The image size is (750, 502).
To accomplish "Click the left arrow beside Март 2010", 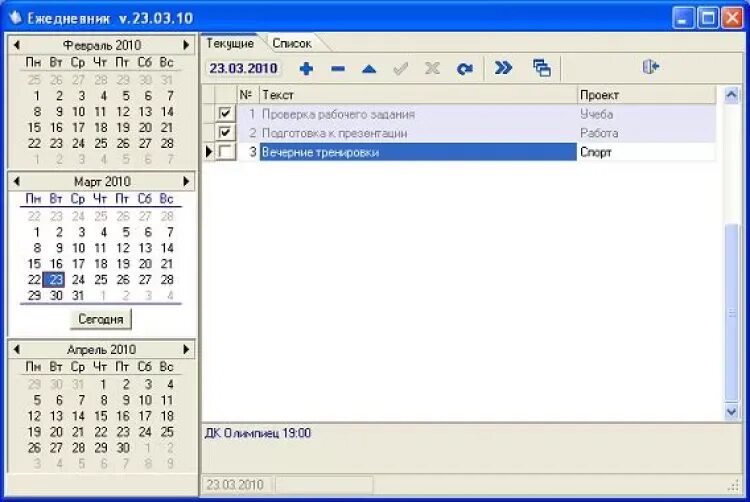I will pos(17,181).
